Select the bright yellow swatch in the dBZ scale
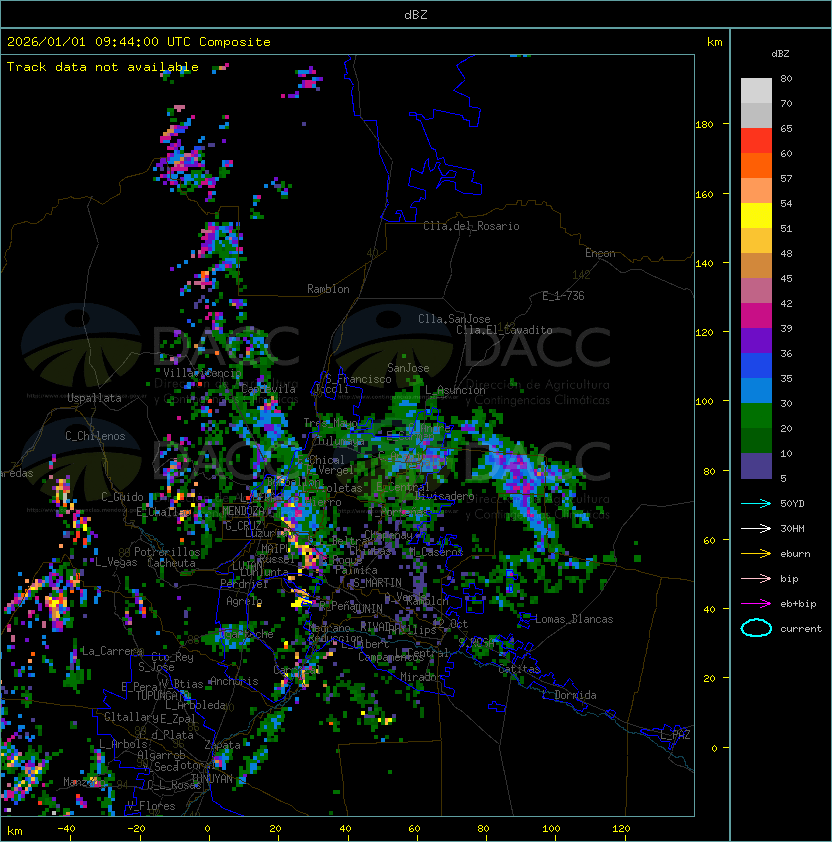 point(756,215)
